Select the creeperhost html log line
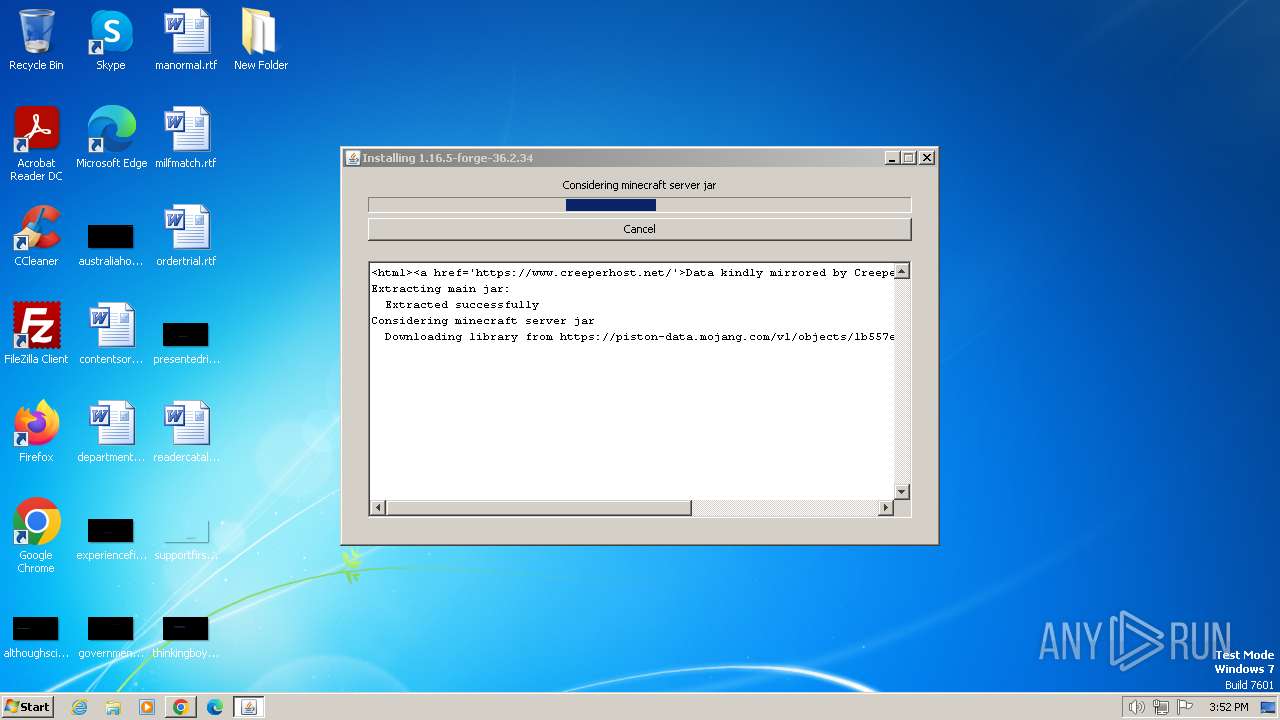This screenshot has width=1280, height=720. tap(633, 273)
